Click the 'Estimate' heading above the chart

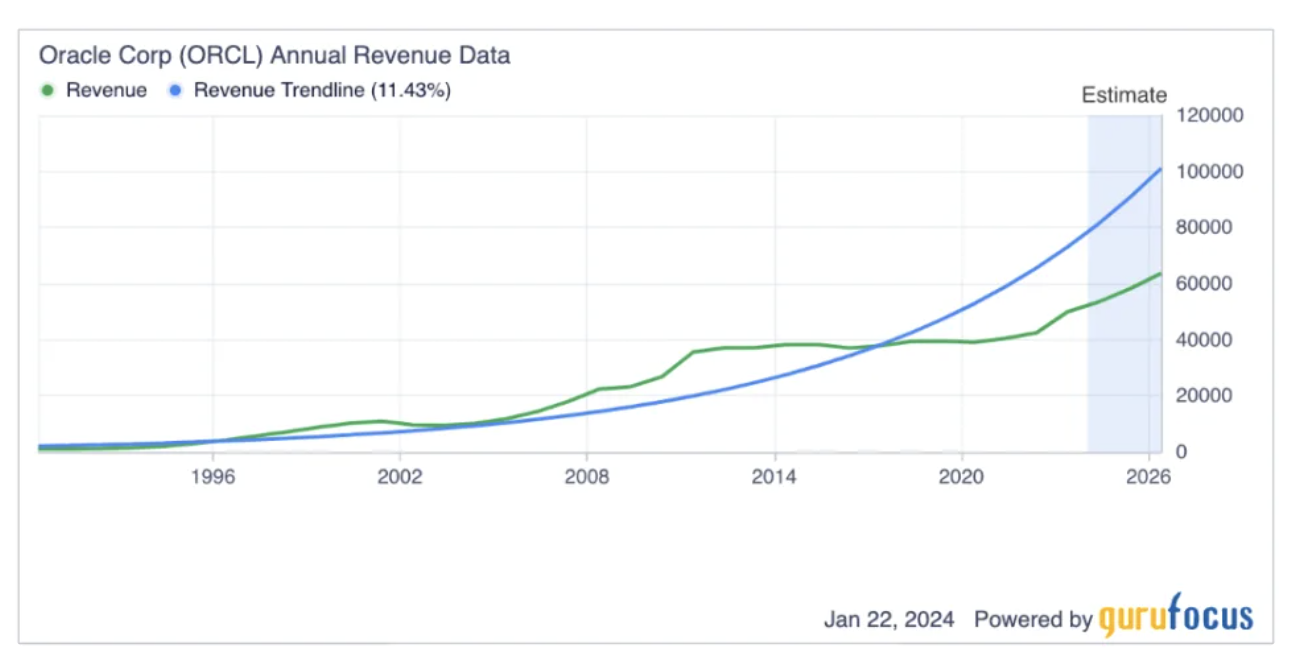click(1122, 96)
